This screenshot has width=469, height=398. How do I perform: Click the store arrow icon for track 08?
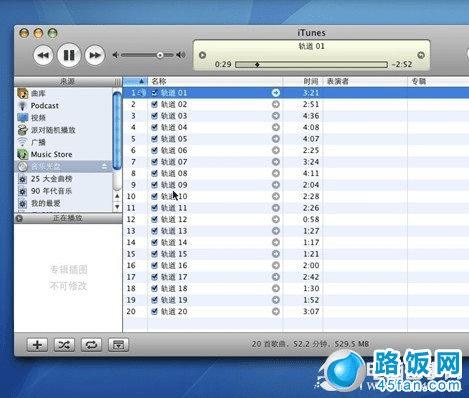click(x=276, y=173)
